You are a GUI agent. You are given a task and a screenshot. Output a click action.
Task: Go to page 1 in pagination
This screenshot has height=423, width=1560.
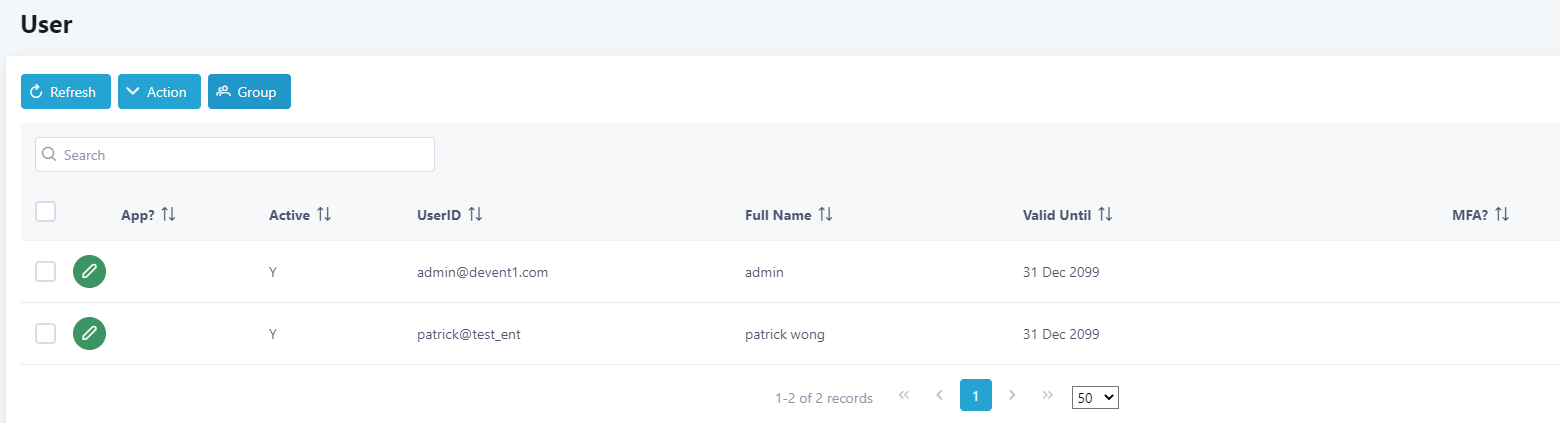click(x=975, y=395)
